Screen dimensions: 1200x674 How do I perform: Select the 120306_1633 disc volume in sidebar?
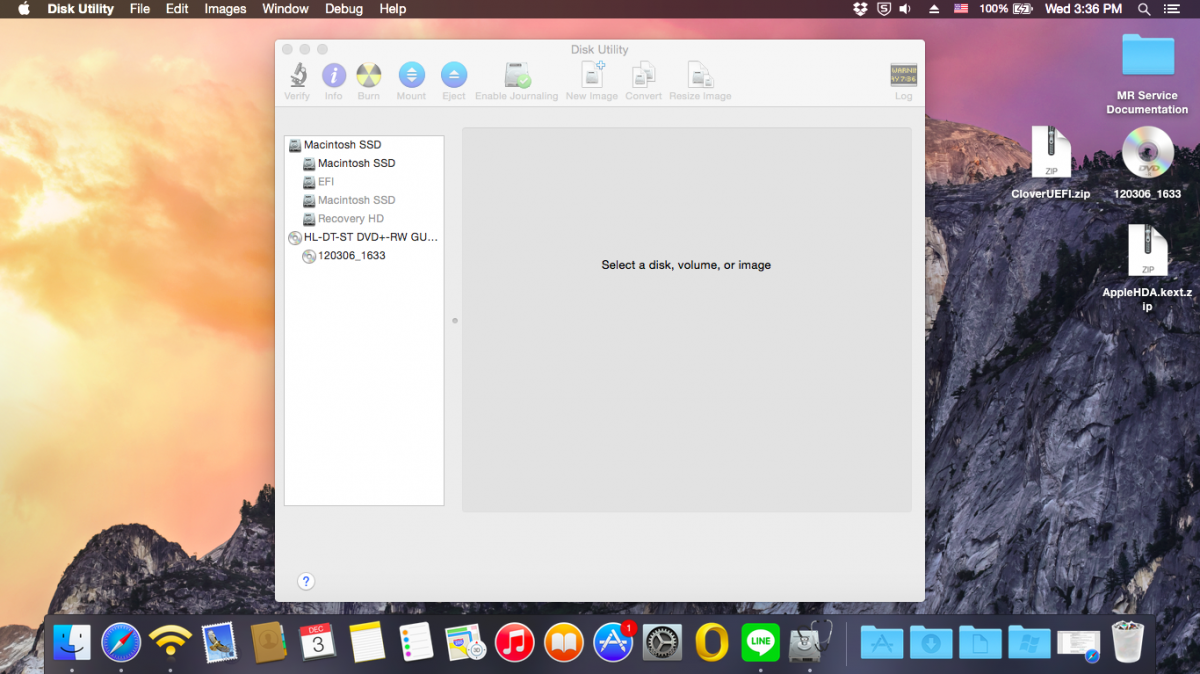click(x=351, y=256)
